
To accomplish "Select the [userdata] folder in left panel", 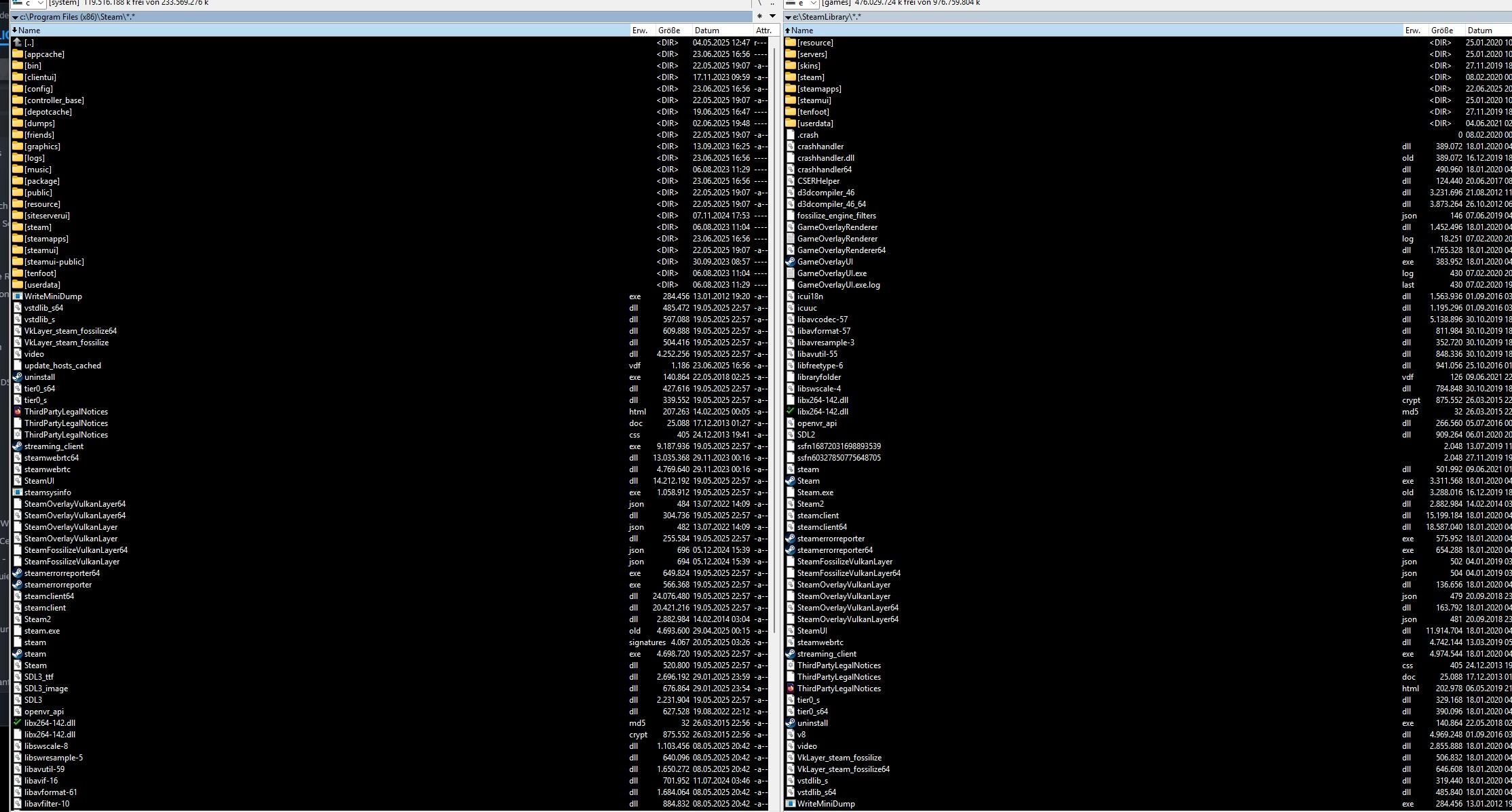I will pyautogui.click(x=42, y=285).
